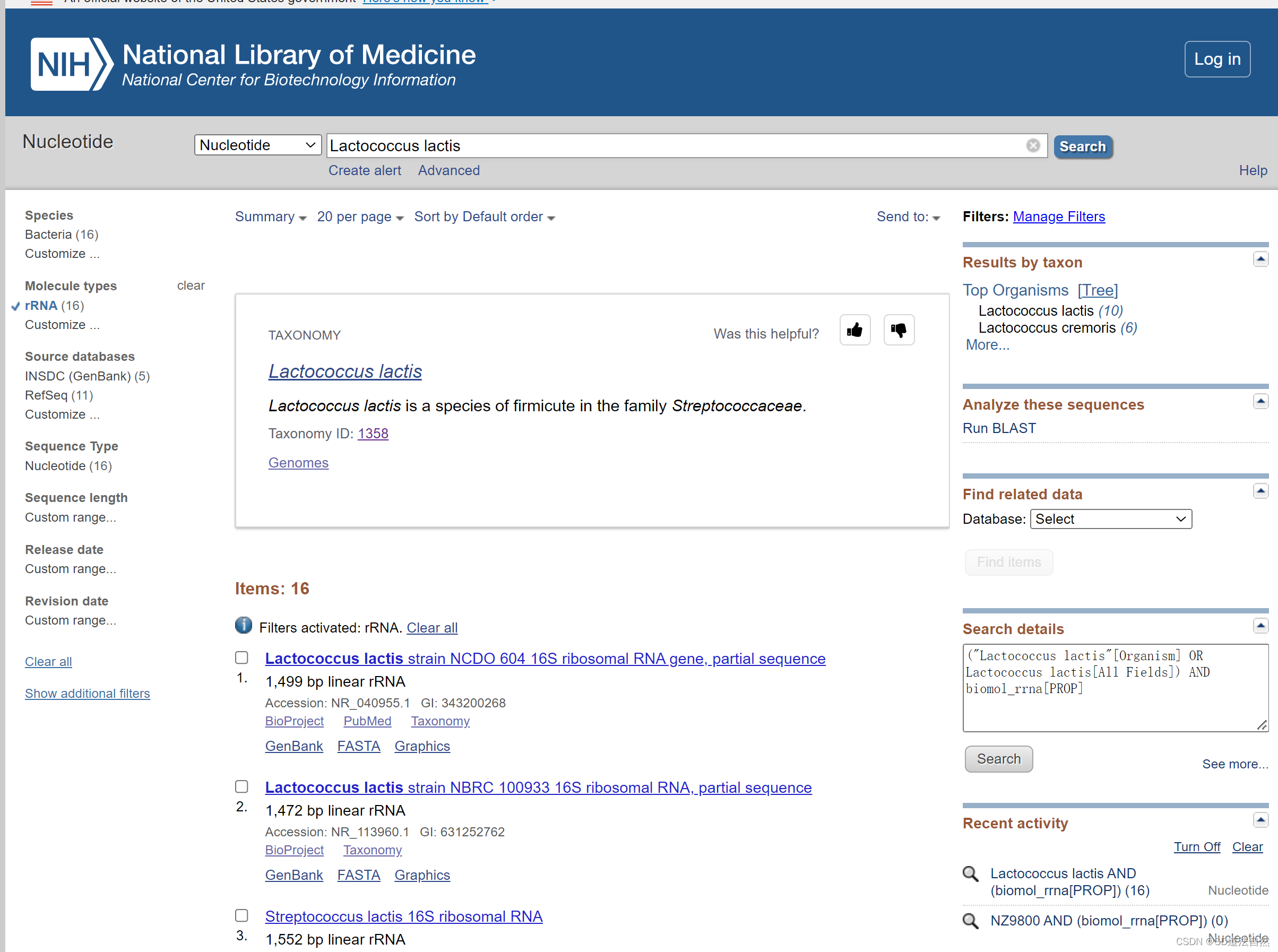Click the thumbs down feedback icon
1278x952 pixels.
tap(899, 330)
